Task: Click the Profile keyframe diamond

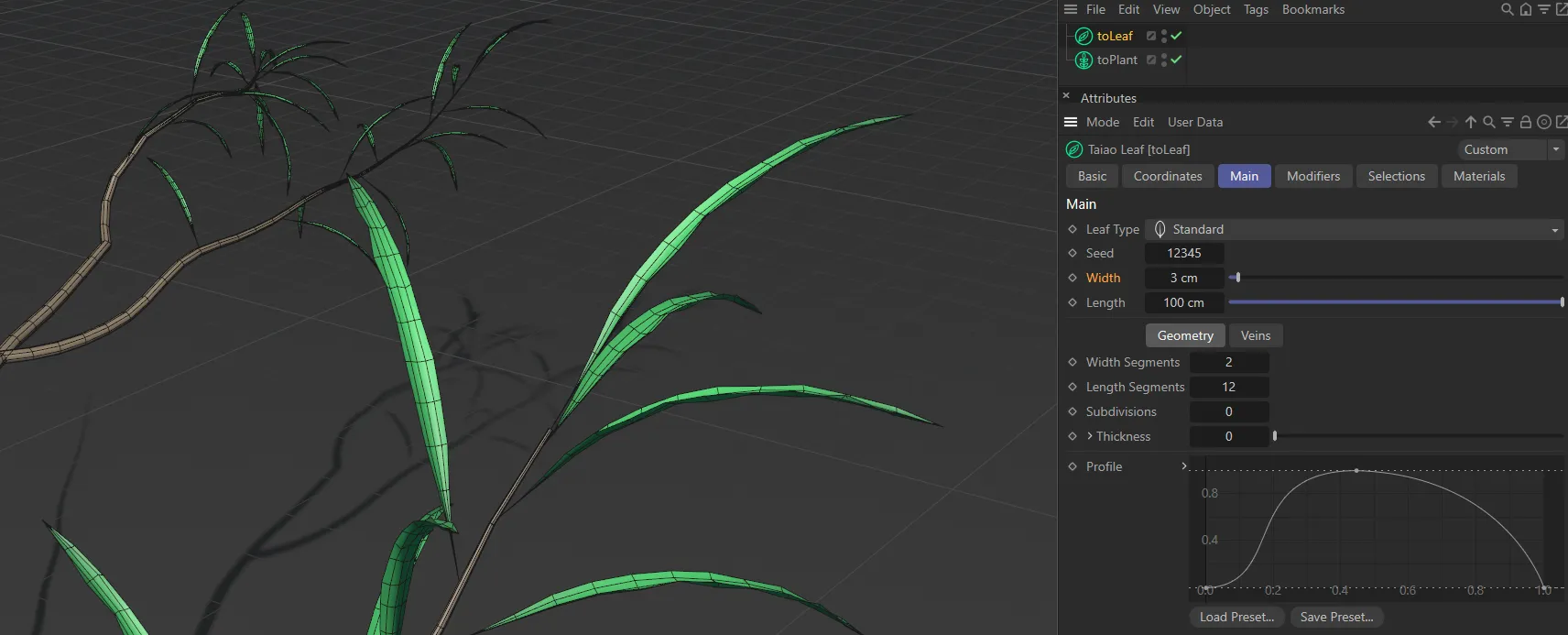Action: point(1073,466)
